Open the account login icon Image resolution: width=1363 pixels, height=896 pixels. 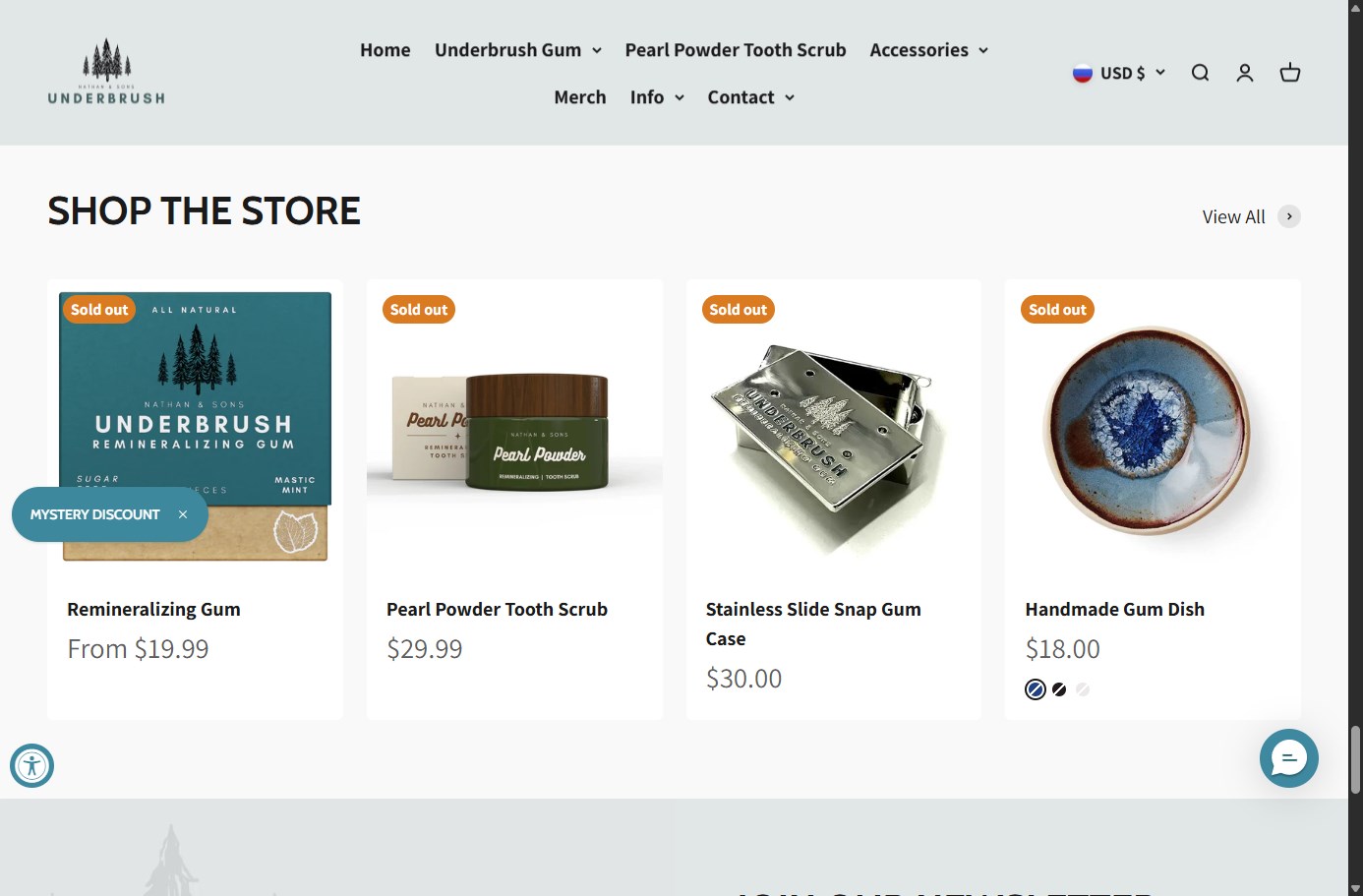(1245, 73)
